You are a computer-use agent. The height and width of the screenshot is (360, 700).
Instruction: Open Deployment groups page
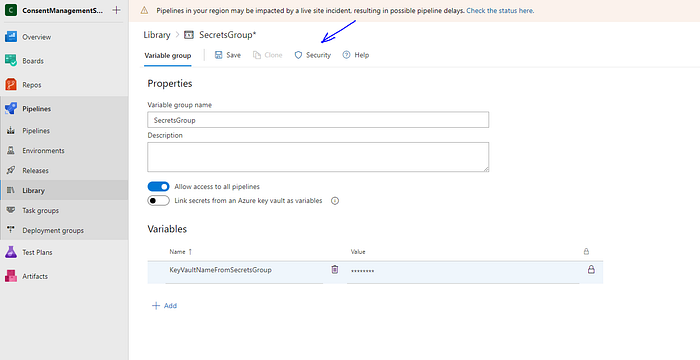53,230
